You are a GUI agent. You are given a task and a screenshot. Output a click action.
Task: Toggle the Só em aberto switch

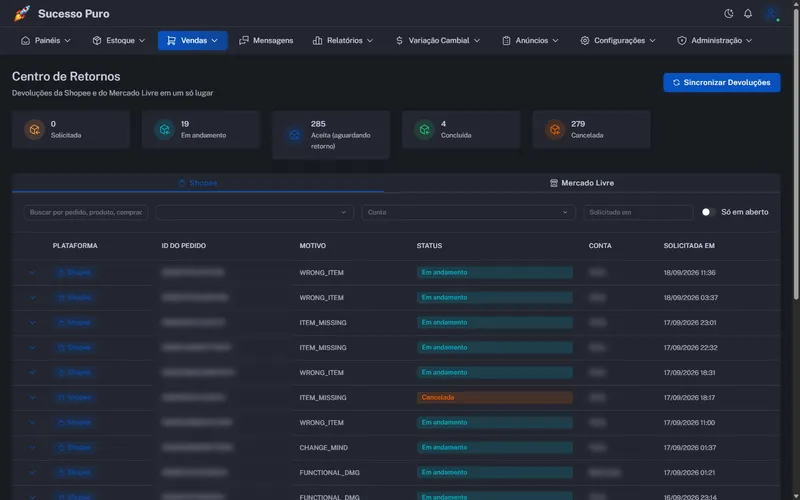click(708, 212)
